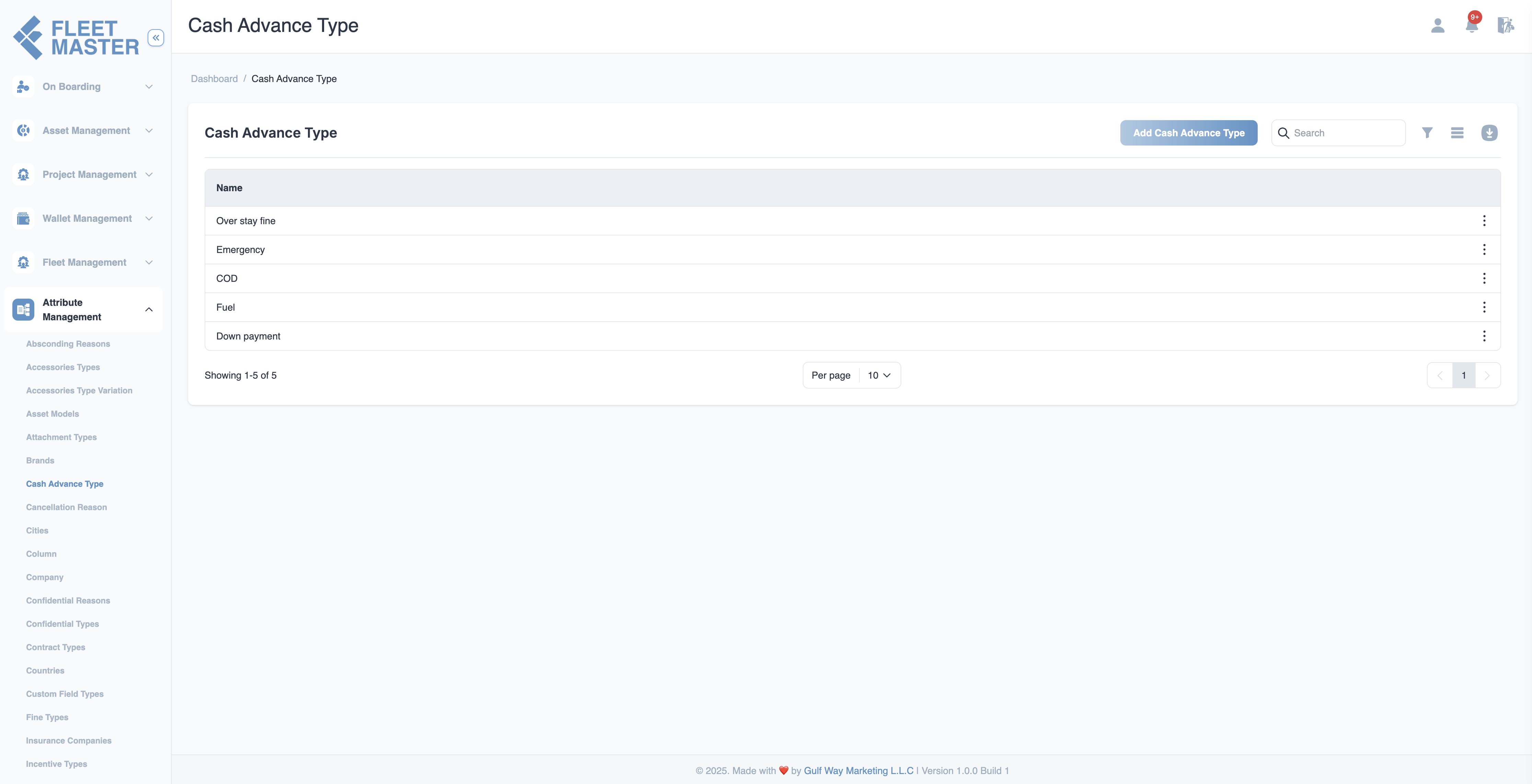
Task: Click the Over stay fine row text
Action: point(245,220)
